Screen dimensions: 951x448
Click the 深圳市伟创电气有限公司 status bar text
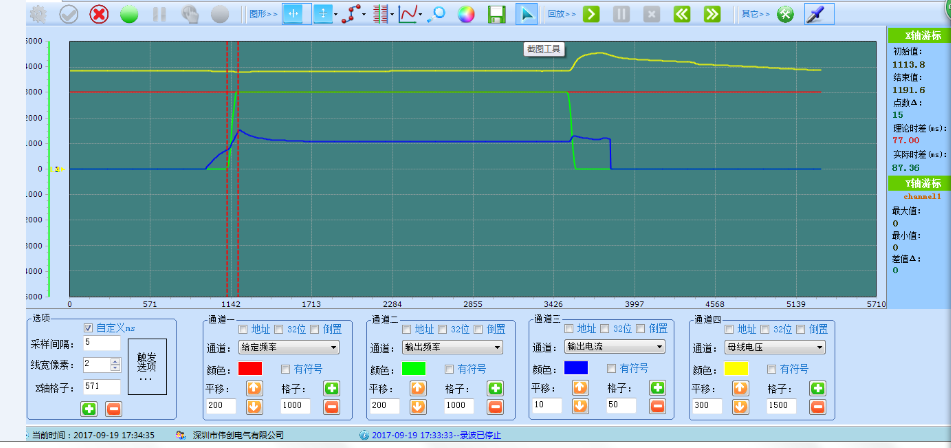tap(238, 435)
